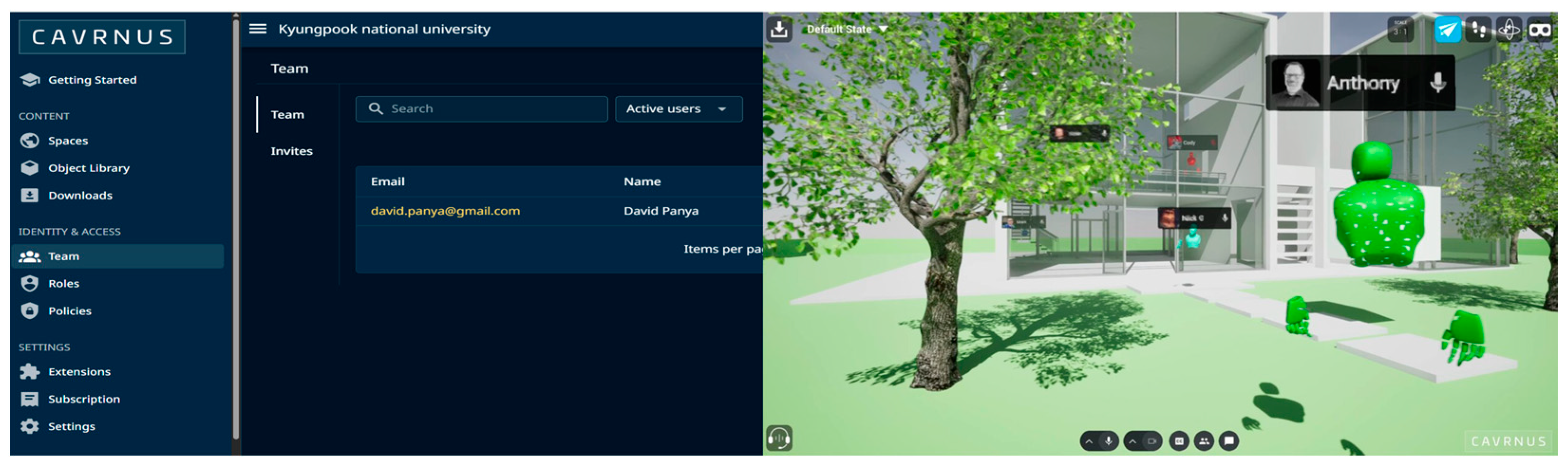This screenshot has width=1568, height=469.
Task: Click the hamburger menu beside Kyungpook national university
Action: coord(257,28)
